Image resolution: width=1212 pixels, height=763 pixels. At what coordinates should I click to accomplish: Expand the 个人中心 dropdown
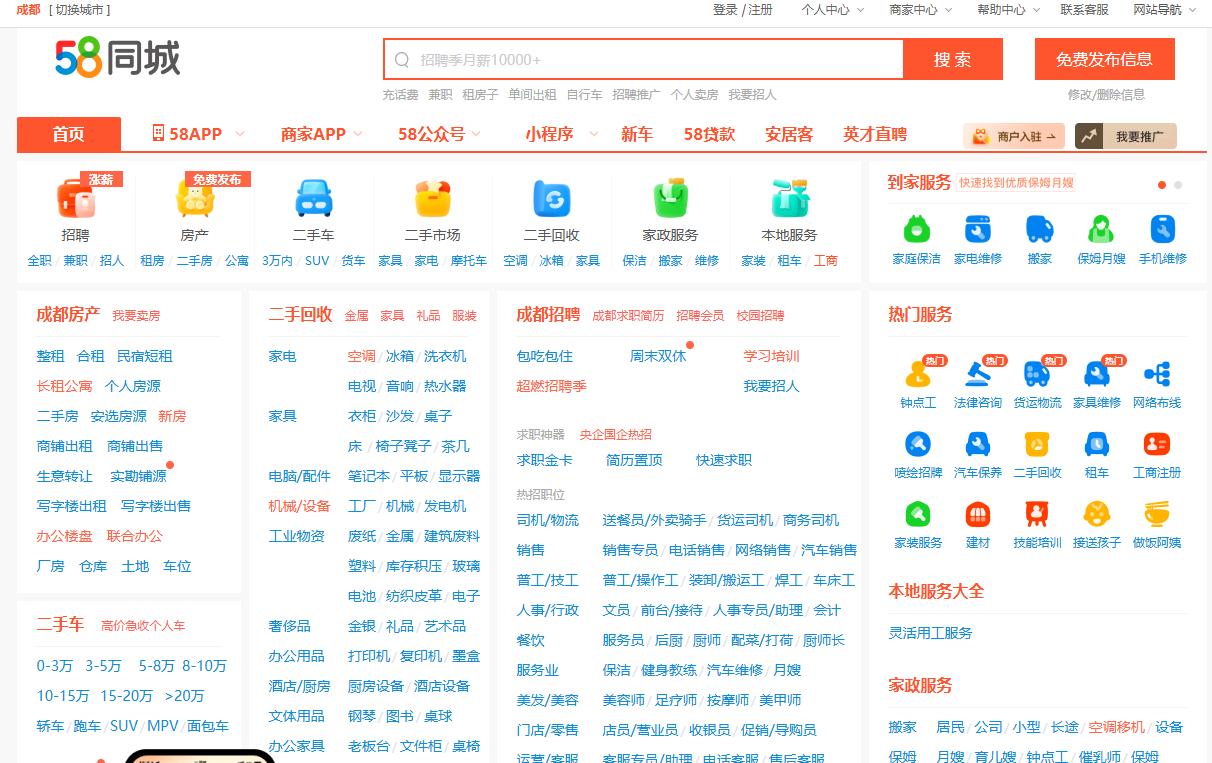click(831, 10)
